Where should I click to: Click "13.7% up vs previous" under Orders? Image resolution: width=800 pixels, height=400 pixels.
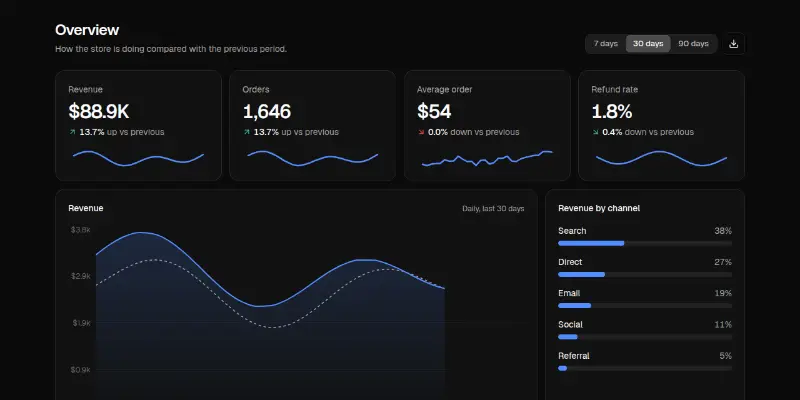(x=296, y=132)
